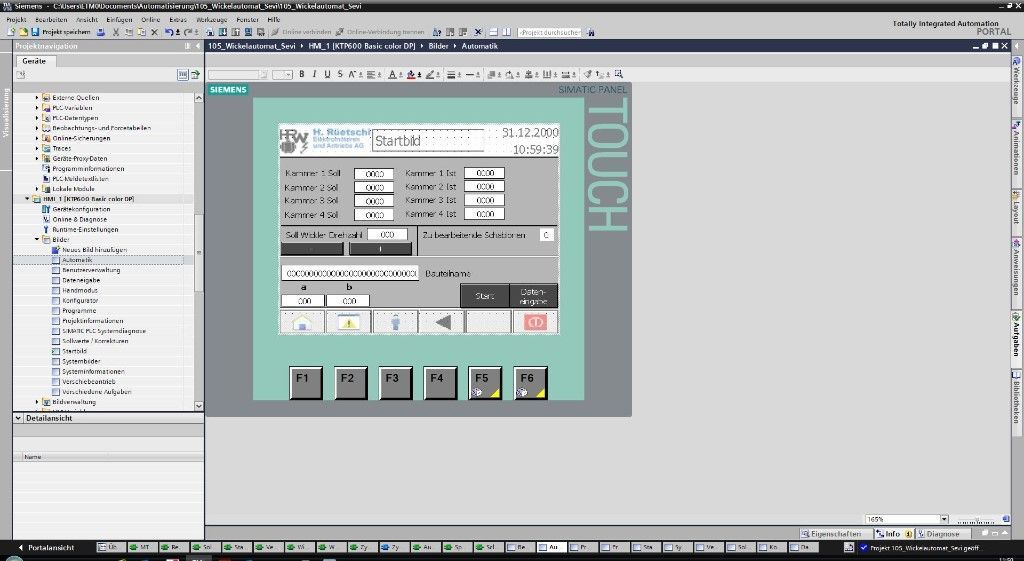Collapse the Bilder folder in tree
Image resolution: width=1024 pixels, height=561 pixels.
[x=37, y=240]
